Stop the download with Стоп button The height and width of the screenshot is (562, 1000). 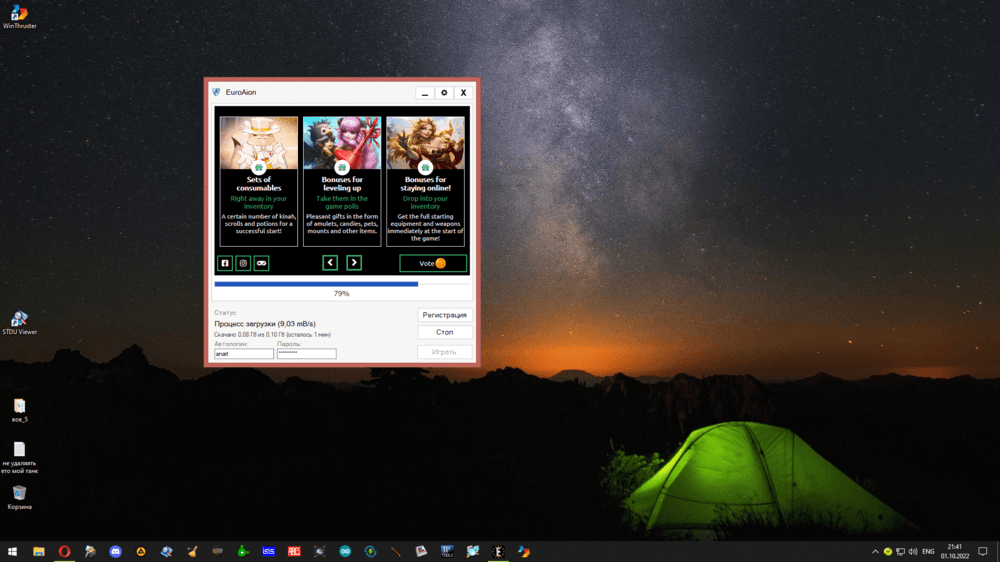point(444,332)
